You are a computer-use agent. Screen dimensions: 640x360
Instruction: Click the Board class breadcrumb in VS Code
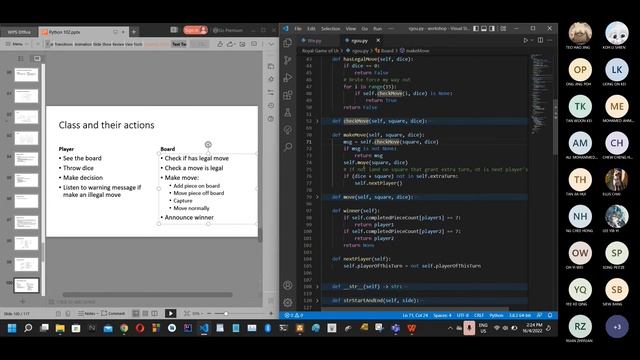pos(384,51)
